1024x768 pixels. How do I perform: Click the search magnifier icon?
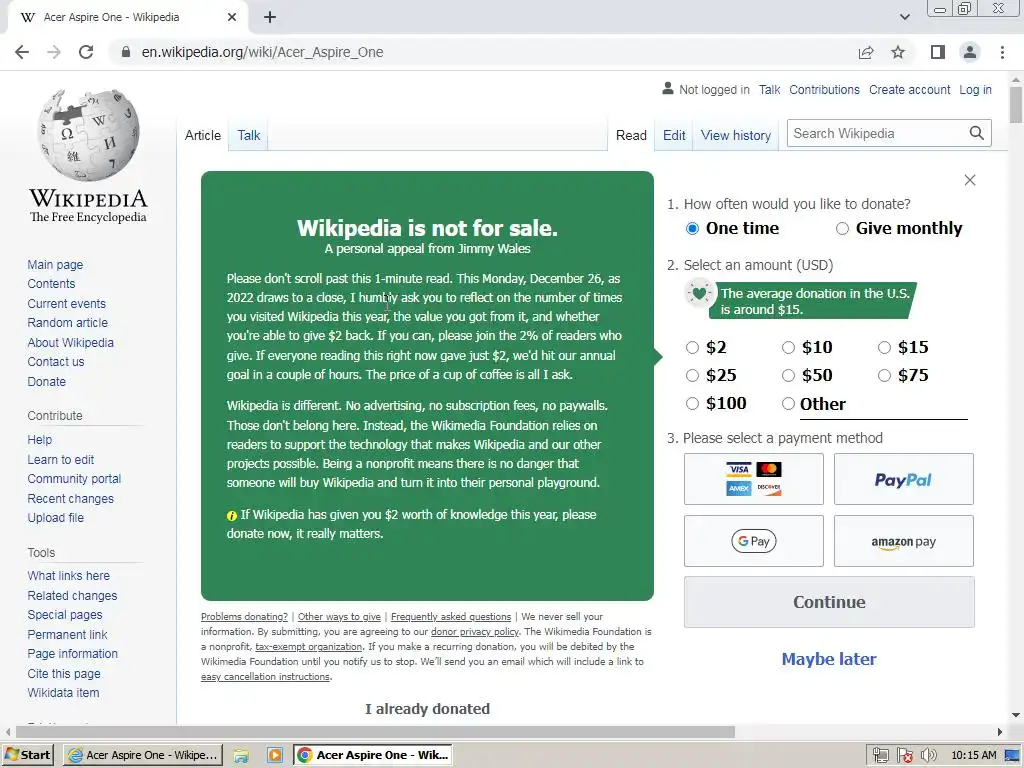pos(976,133)
